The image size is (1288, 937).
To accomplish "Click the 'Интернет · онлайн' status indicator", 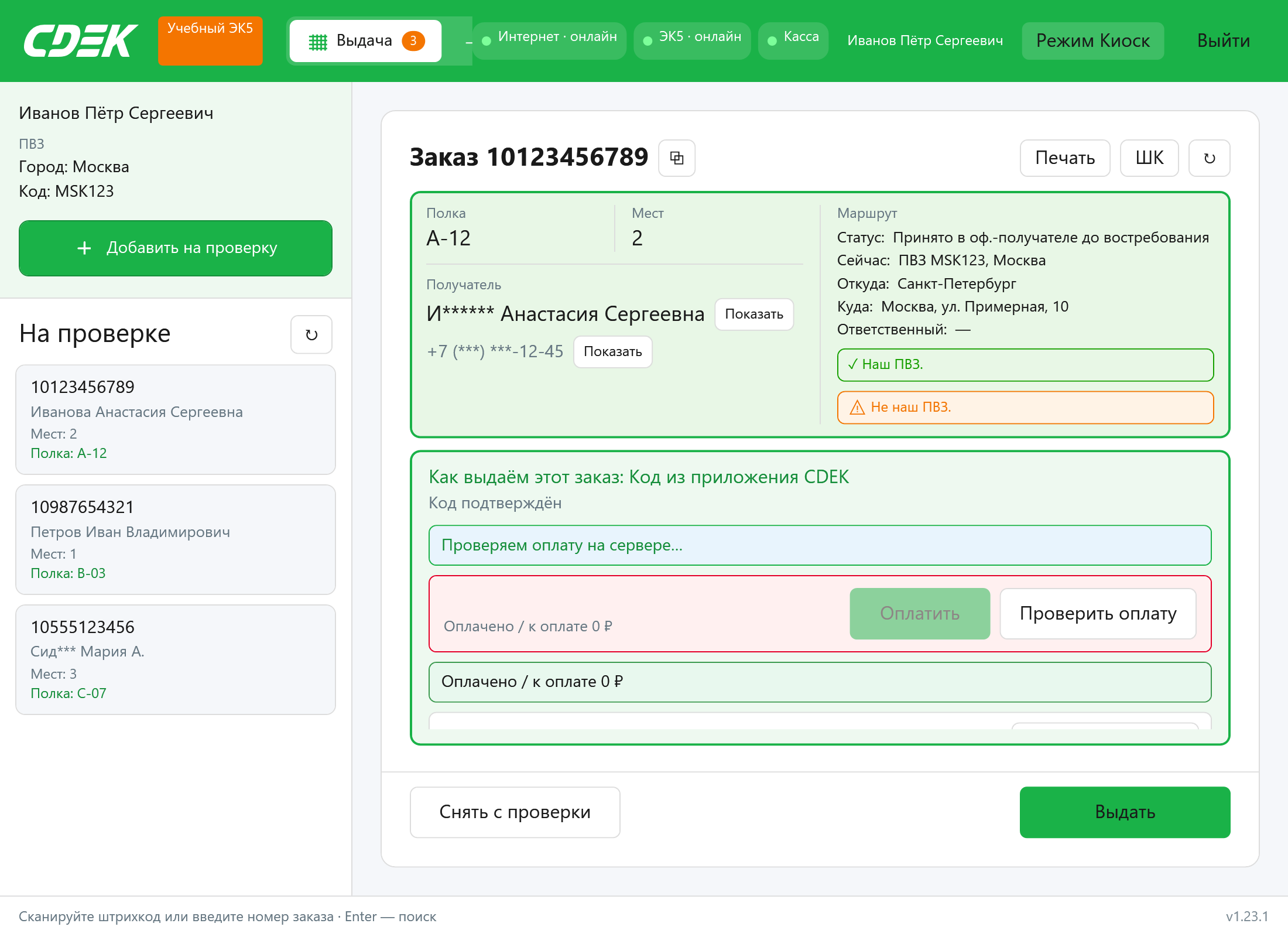I will coord(549,40).
